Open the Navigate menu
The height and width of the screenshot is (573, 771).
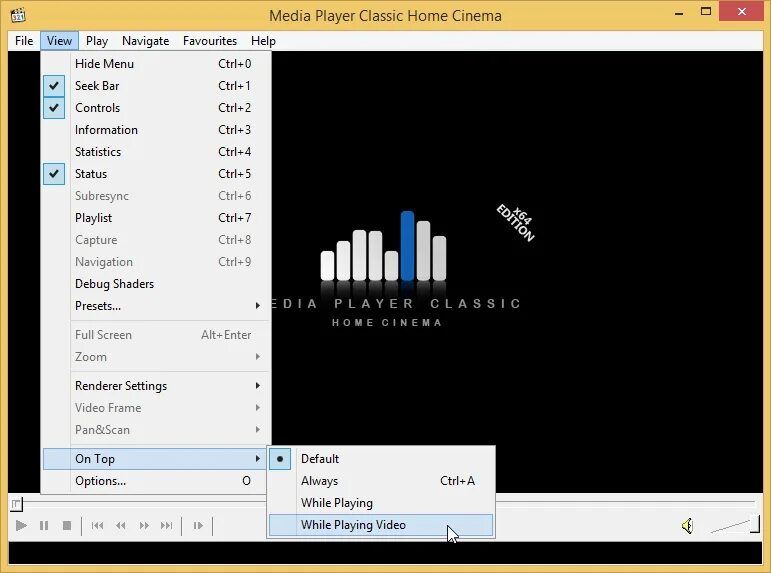point(146,41)
